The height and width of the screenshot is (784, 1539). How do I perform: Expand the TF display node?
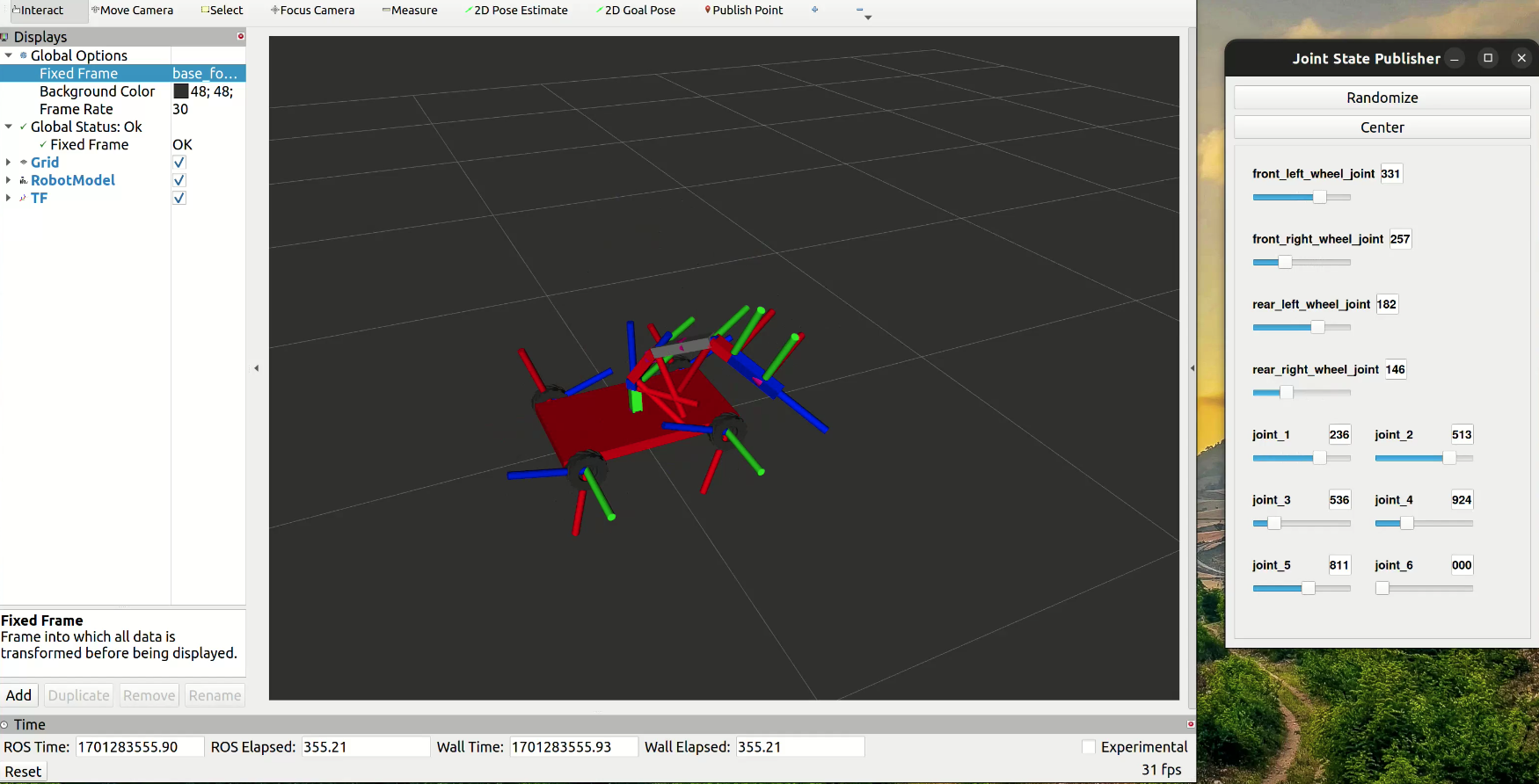tap(9, 198)
